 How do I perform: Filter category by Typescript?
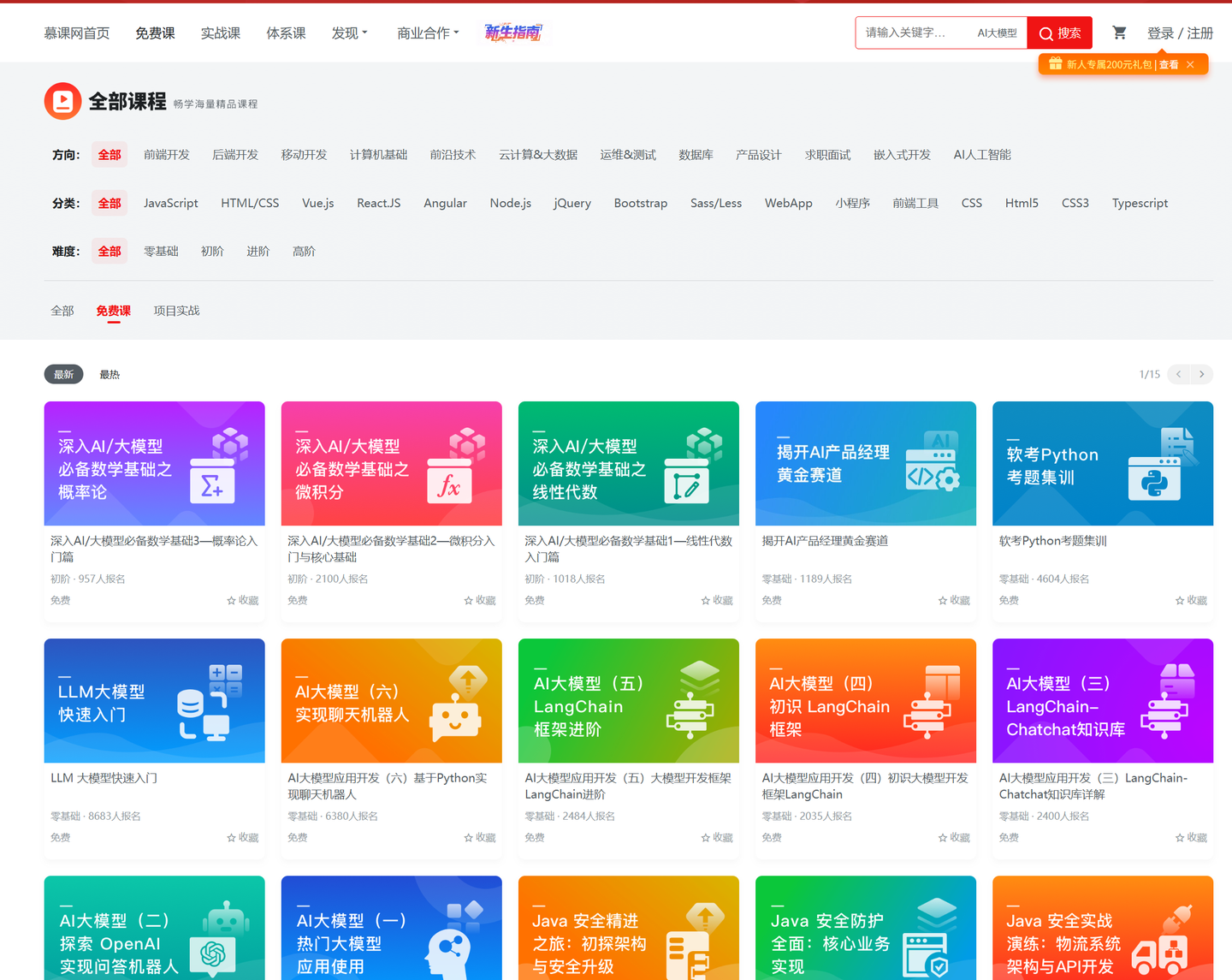(x=1140, y=203)
